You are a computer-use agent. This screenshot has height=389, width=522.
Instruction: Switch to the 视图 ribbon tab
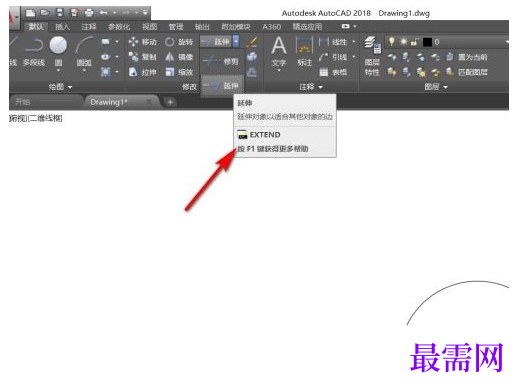point(149,27)
